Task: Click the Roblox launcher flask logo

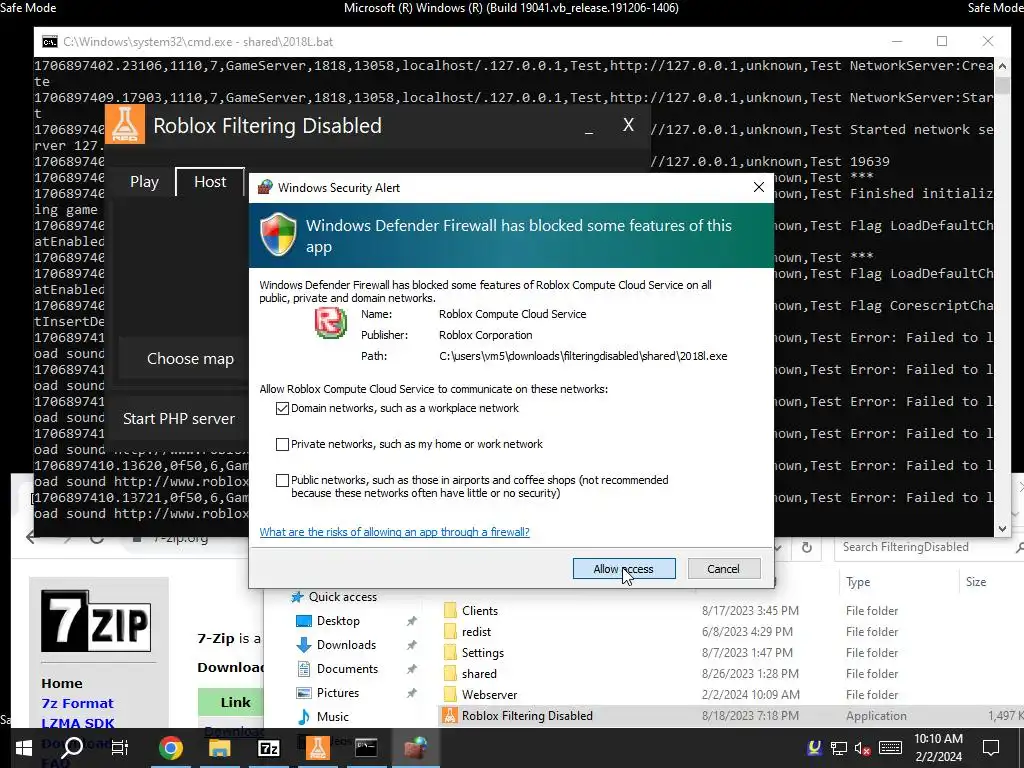Action: 125,124
